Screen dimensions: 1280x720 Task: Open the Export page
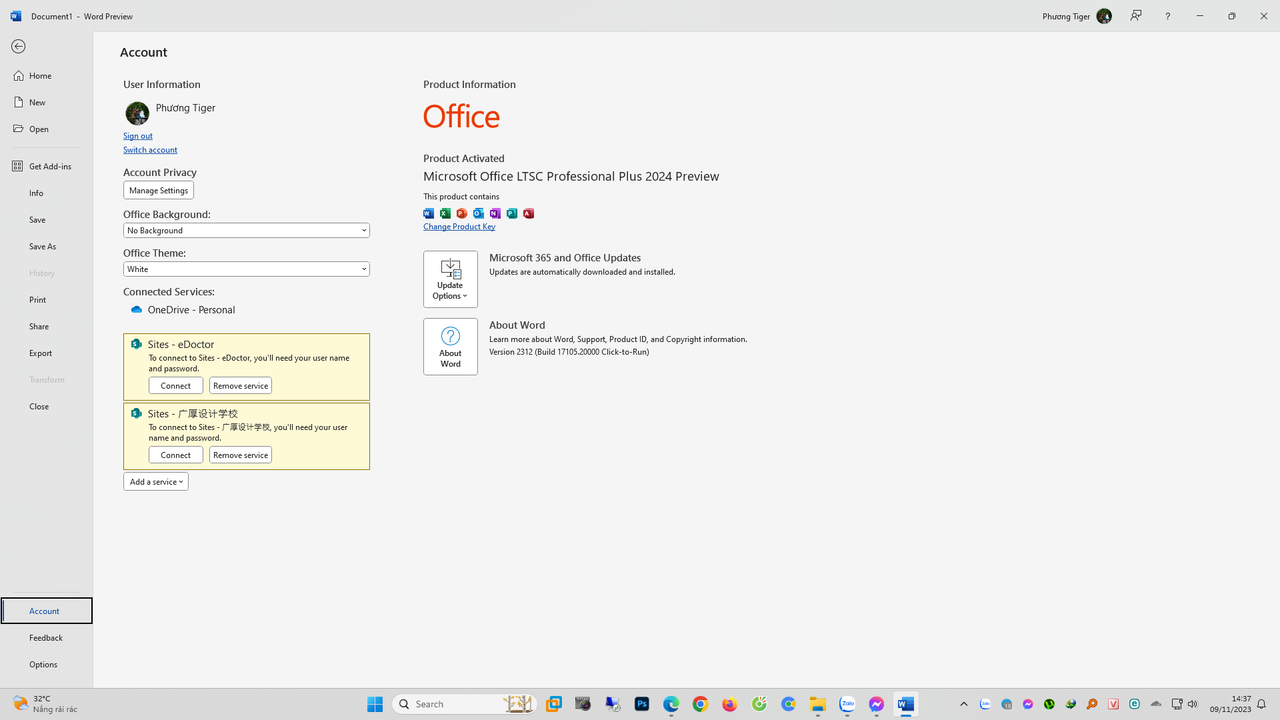click(x=46, y=353)
